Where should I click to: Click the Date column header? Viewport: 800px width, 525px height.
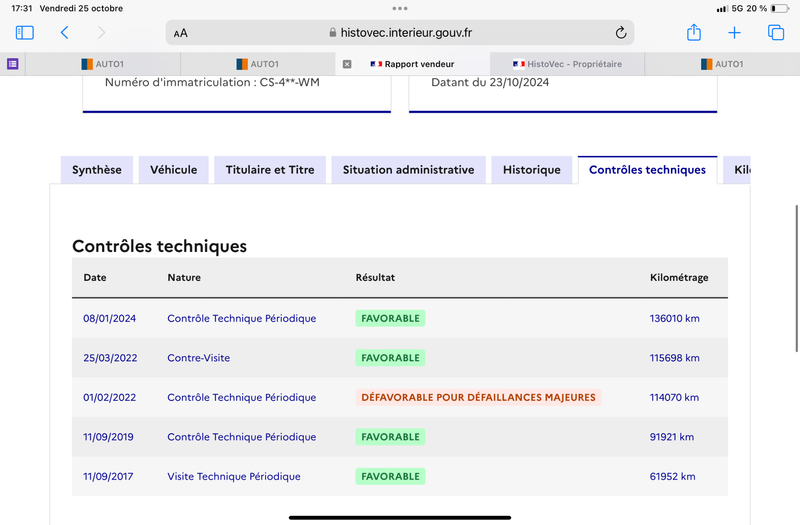coord(95,278)
